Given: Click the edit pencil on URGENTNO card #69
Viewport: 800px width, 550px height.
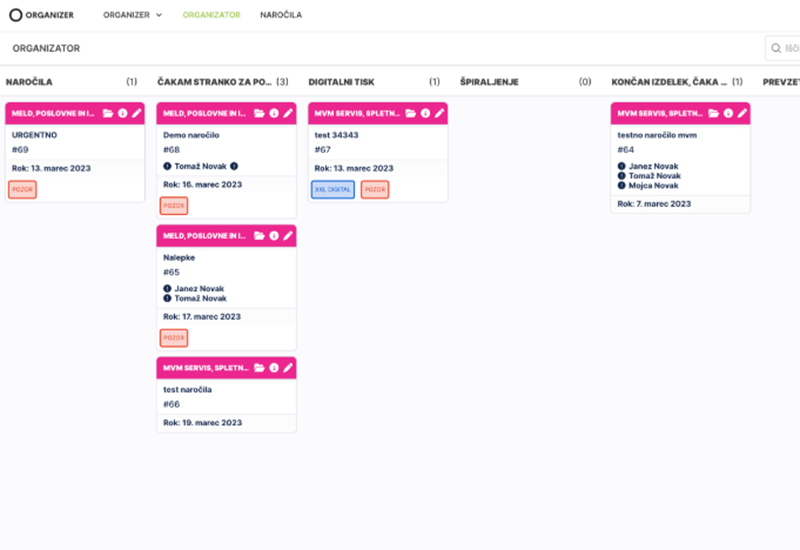Looking at the screenshot, I should 136,113.
